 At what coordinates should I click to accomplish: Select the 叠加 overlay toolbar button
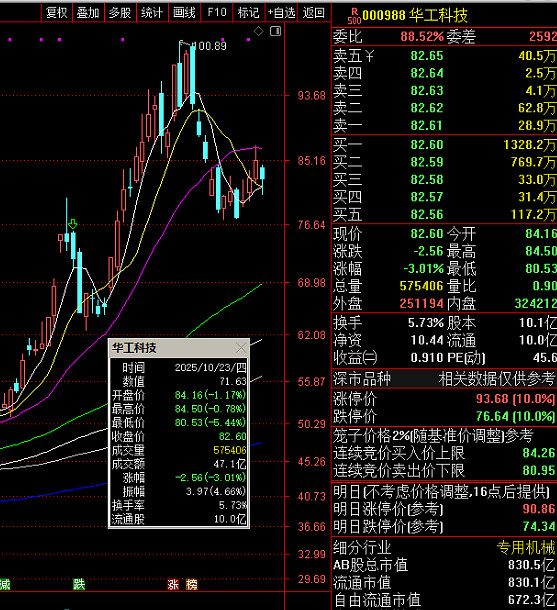[88, 13]
